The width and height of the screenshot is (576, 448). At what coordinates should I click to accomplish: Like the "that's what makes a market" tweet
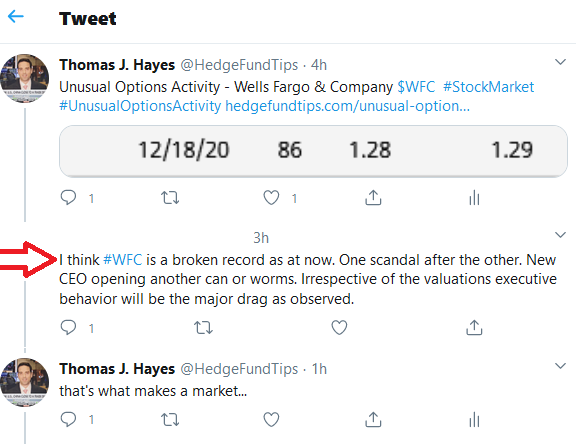[x=271, y=419]
